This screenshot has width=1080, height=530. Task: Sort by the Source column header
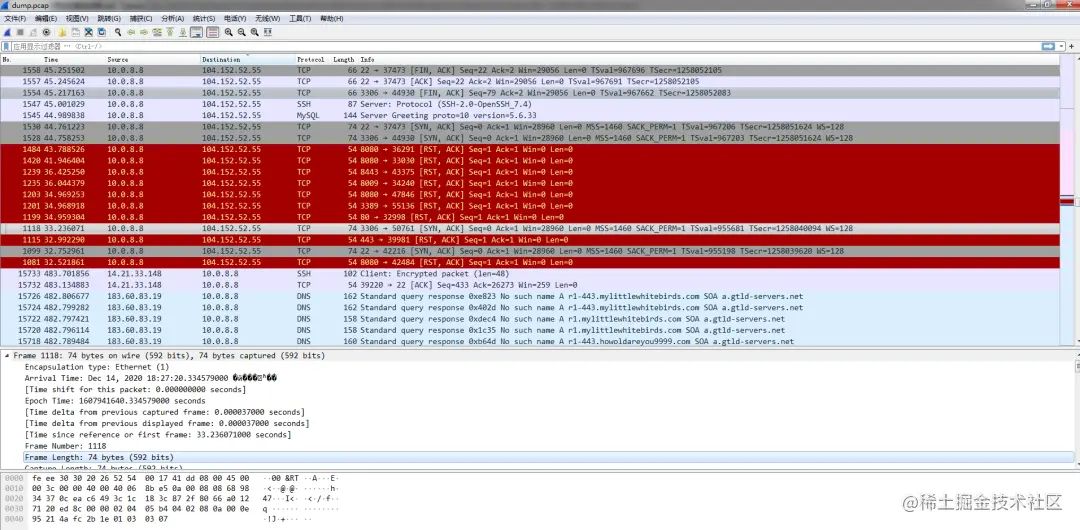click(152, 60)
